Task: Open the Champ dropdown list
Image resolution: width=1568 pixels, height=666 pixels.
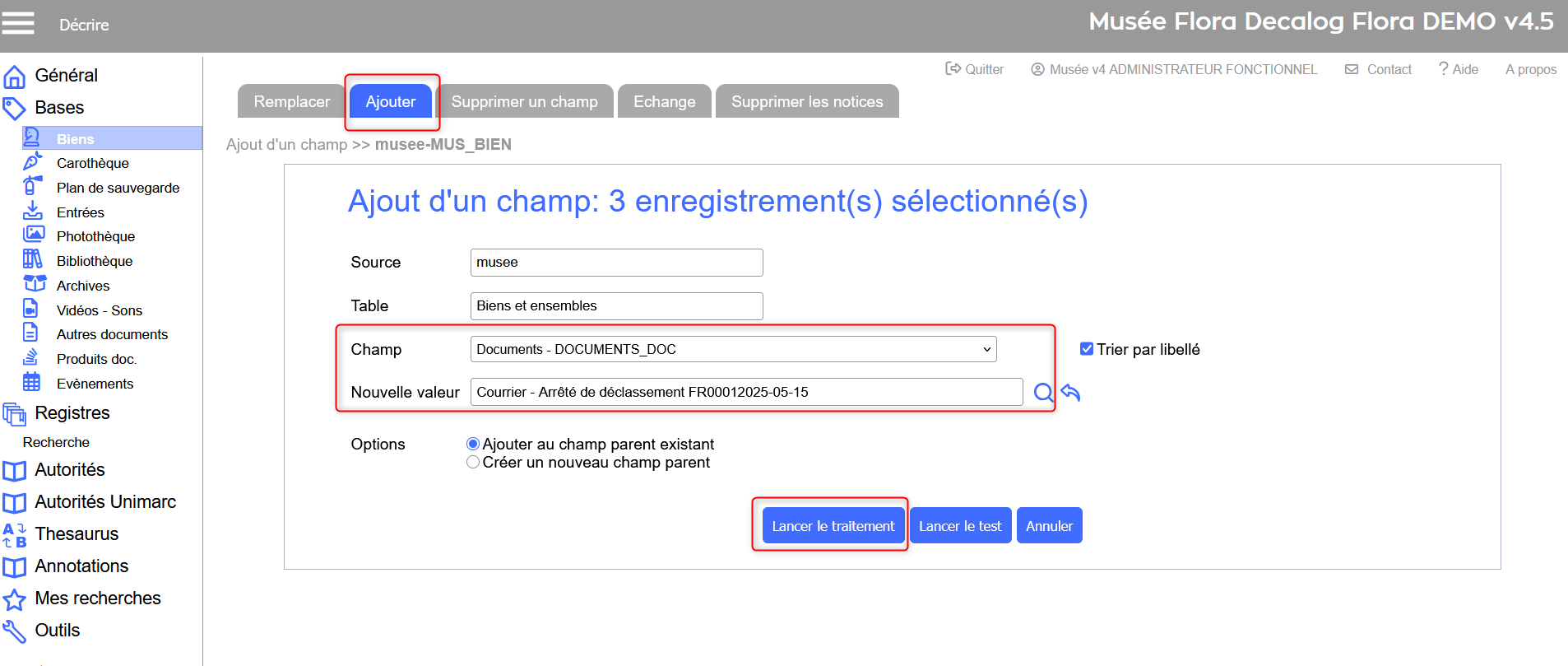Action: pyautogui.click(x=732, y=349)
